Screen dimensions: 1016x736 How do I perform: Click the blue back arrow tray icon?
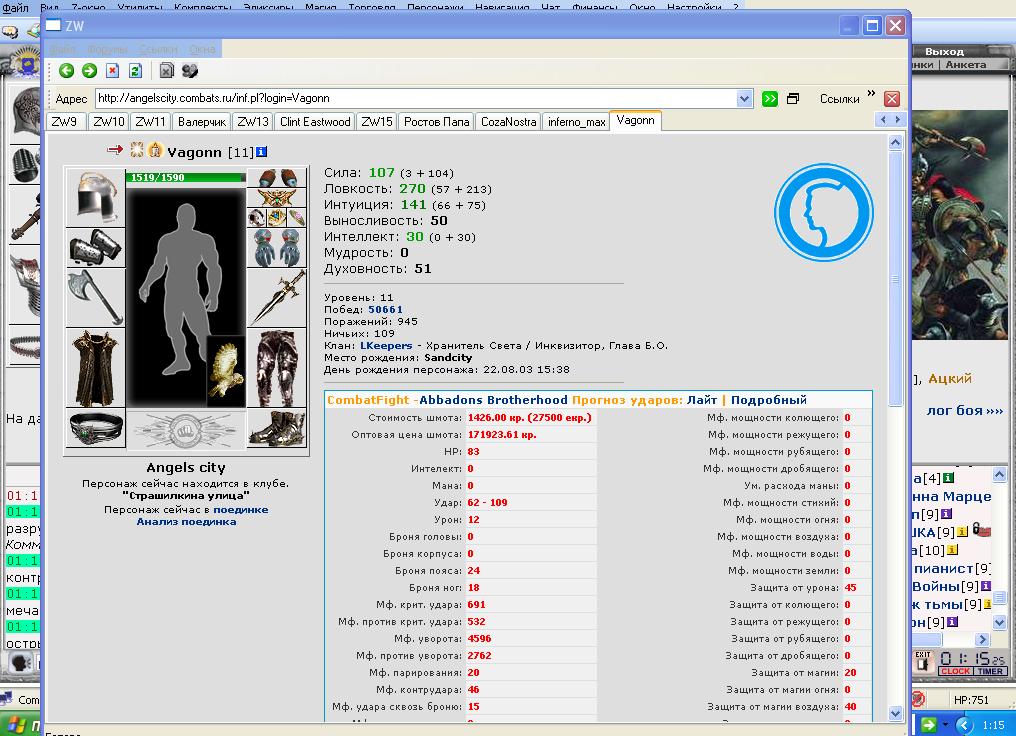click(965, 725)
